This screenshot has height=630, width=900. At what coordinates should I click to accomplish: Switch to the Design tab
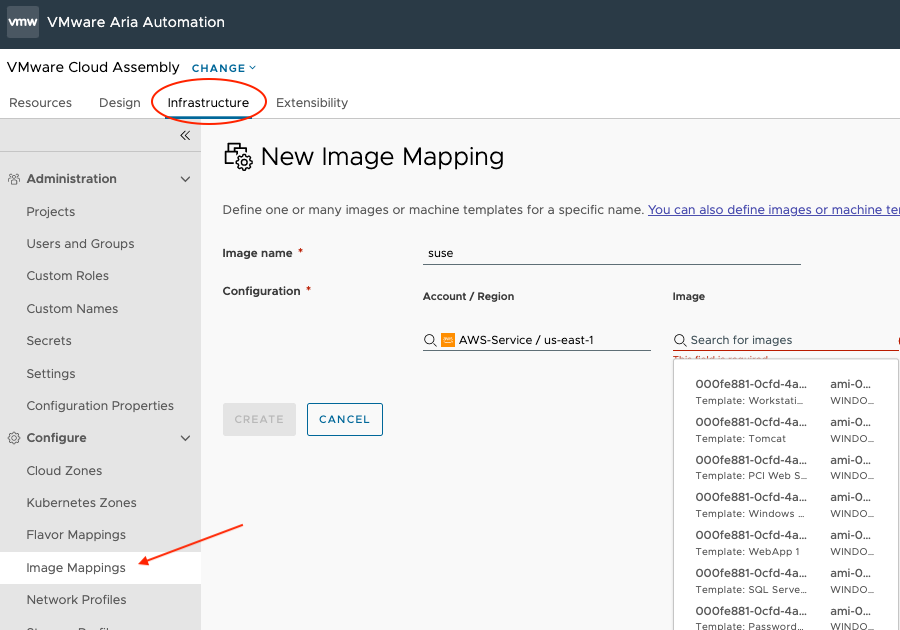pos(119,103)
